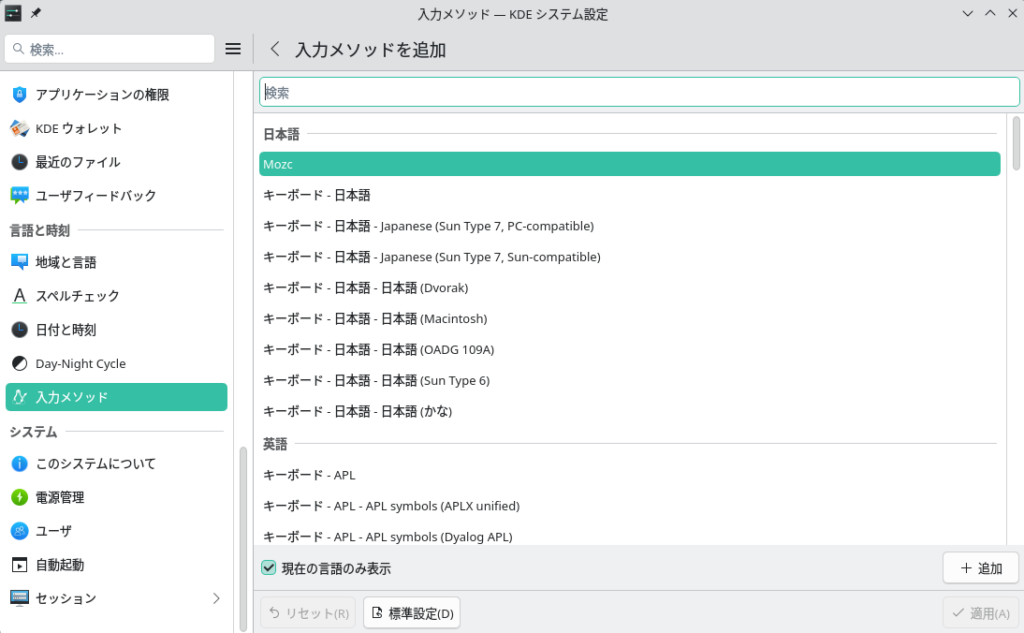
Task: Expand the セッション submenu arrow
Action: (216, 598)
